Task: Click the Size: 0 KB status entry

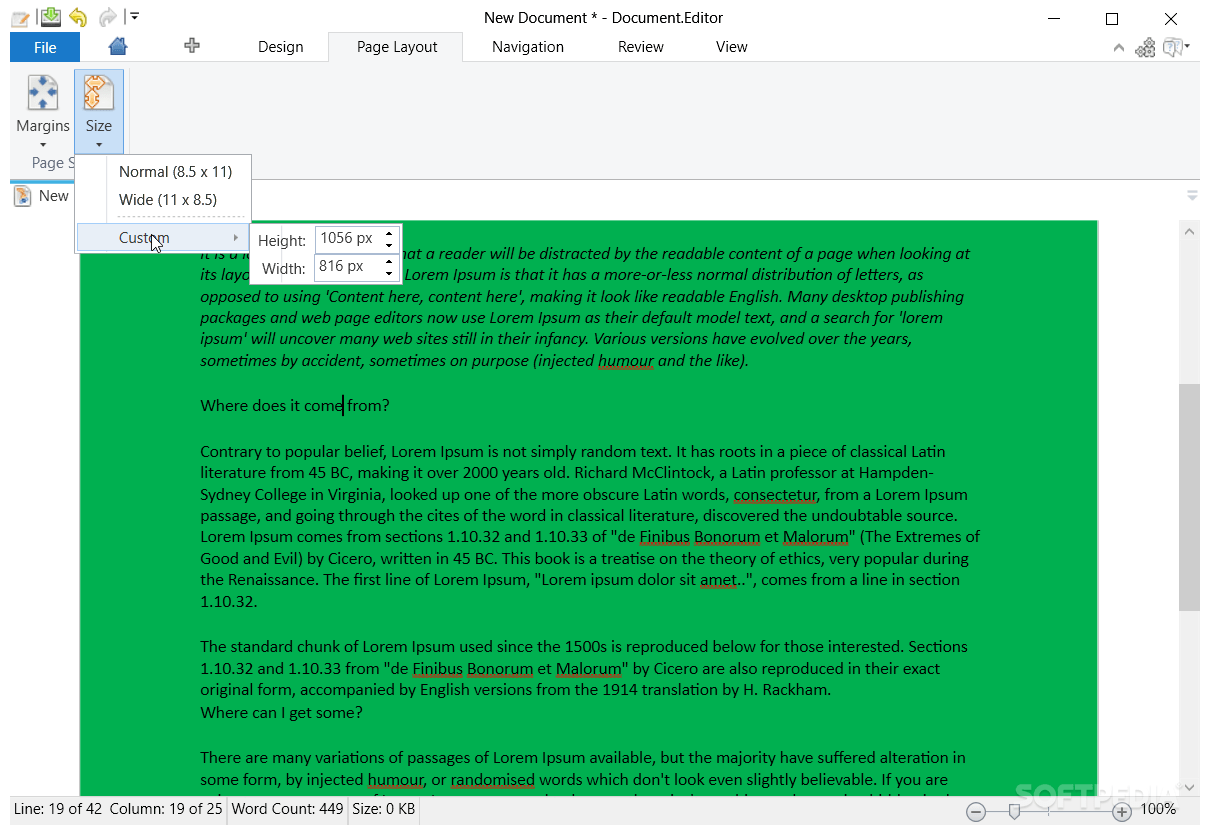Action: pyautogui.click(x=383, y=809)
